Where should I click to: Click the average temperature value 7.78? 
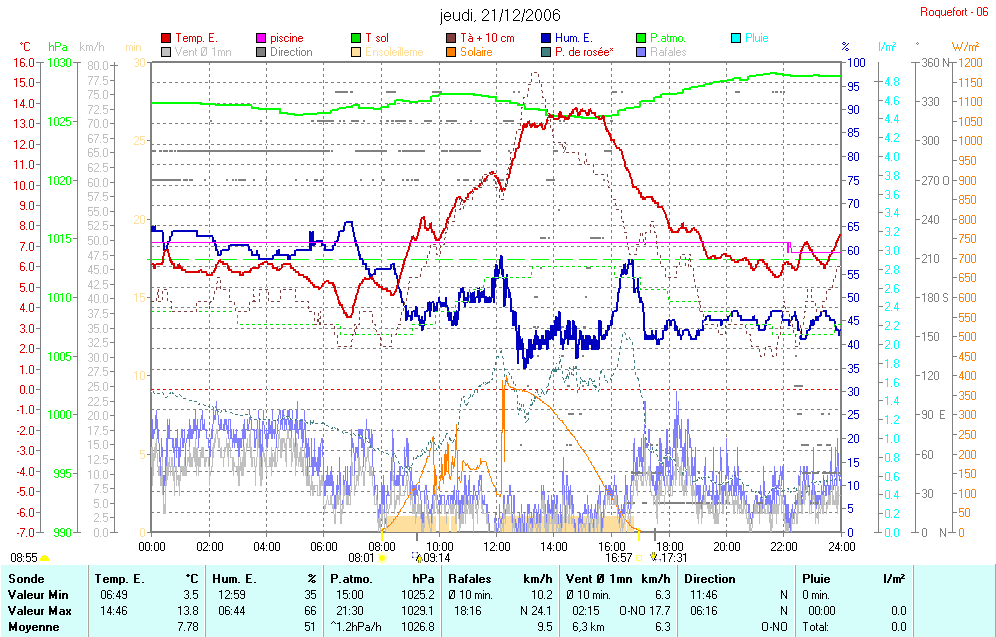188,627
